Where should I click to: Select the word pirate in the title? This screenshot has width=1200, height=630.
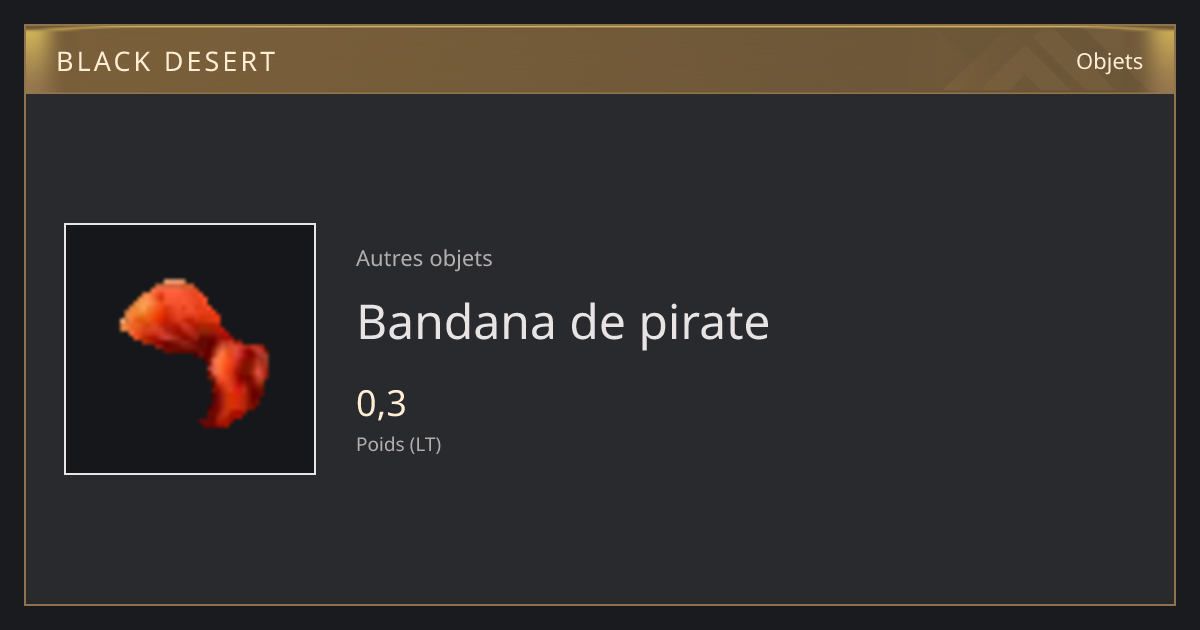tap(704, 324)
